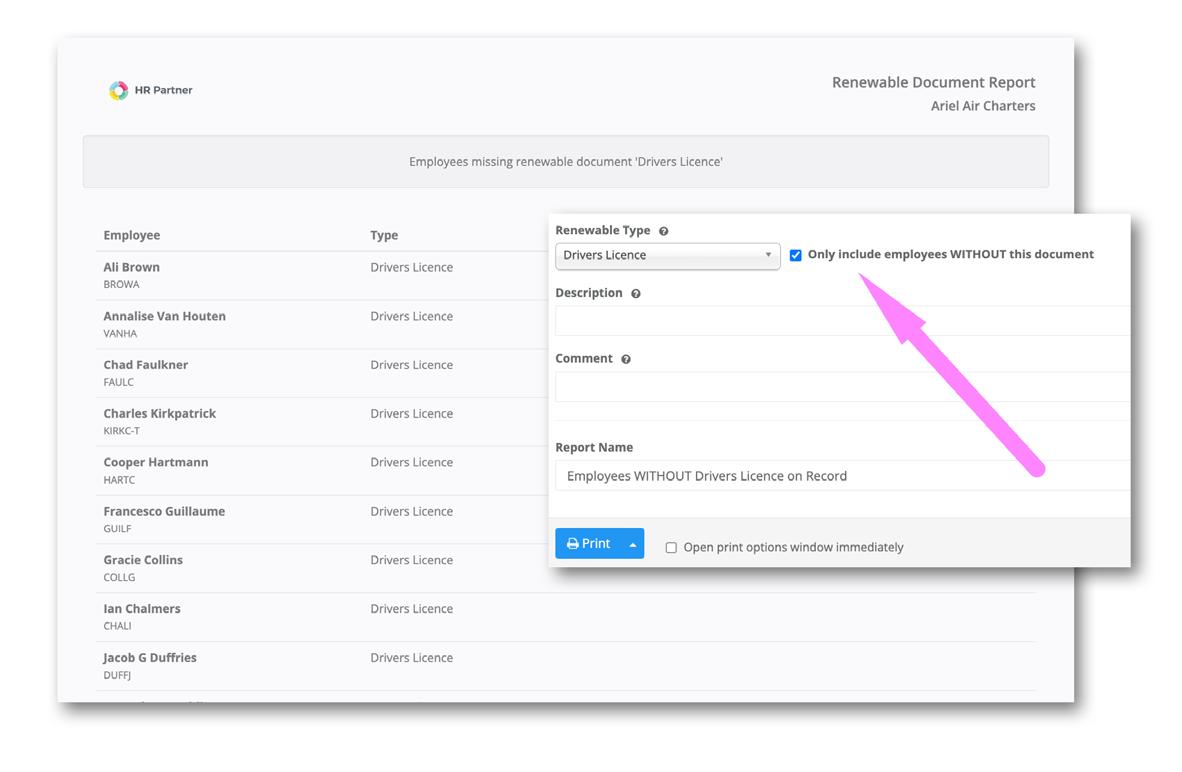The width and height of the screenshot is (1182, 772).
Task: Click employee name Gracie Collins
Action: click(143, 560)
